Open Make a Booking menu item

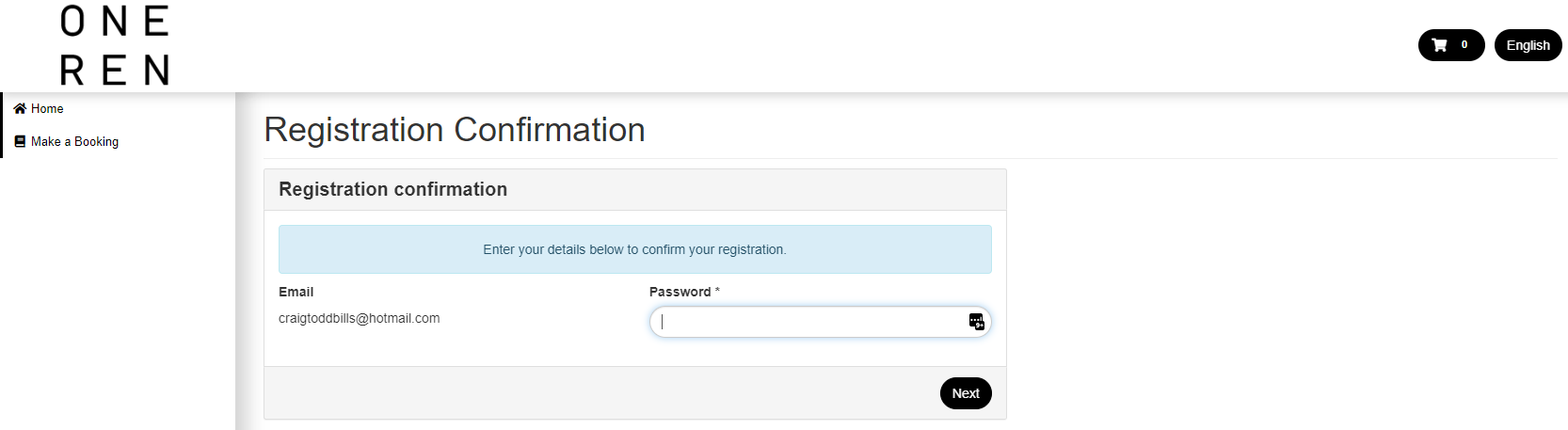click(x=74, y=142)
